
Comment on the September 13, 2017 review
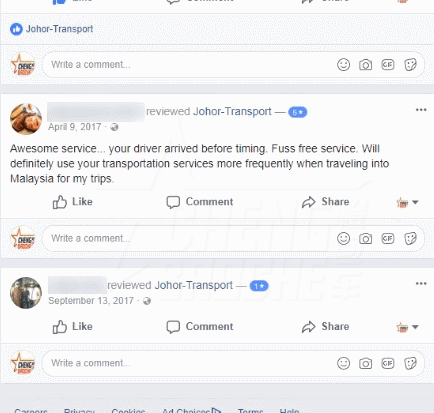[200, 326]
